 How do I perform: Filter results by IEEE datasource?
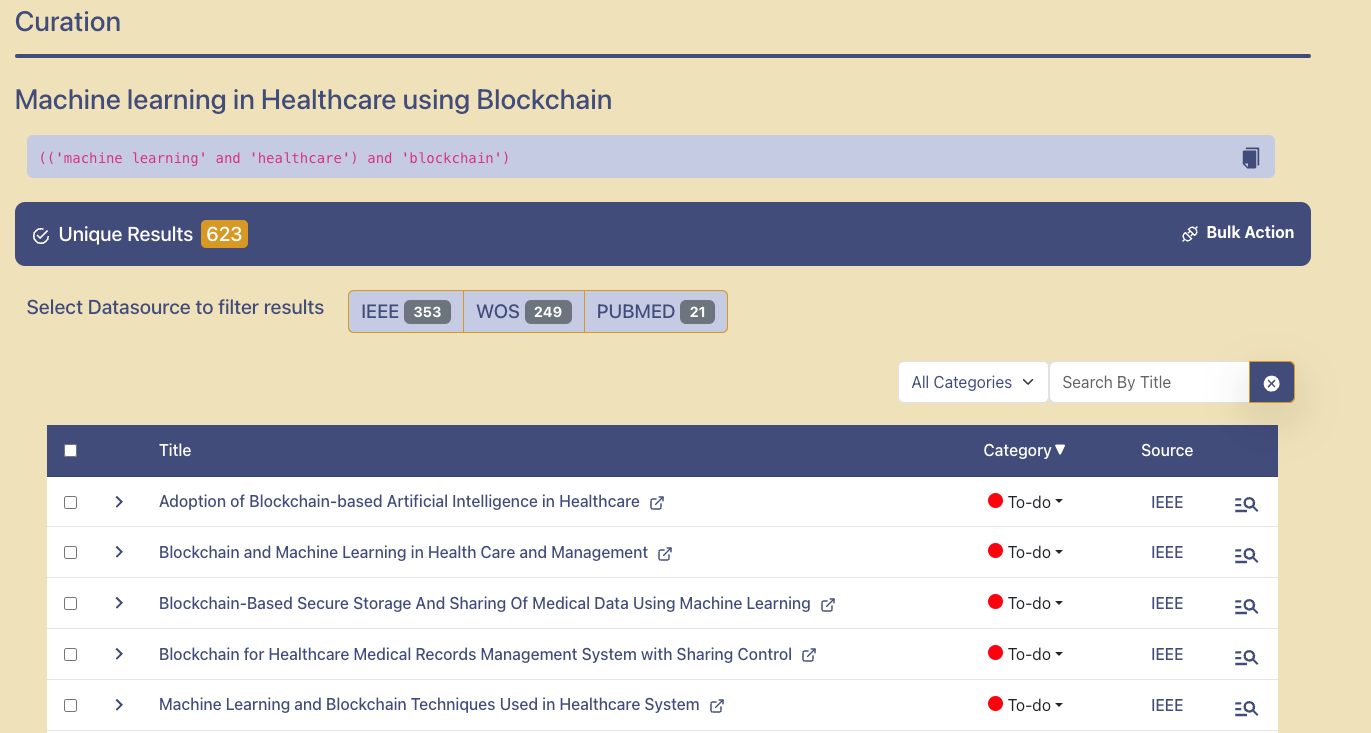click(406, 311)
